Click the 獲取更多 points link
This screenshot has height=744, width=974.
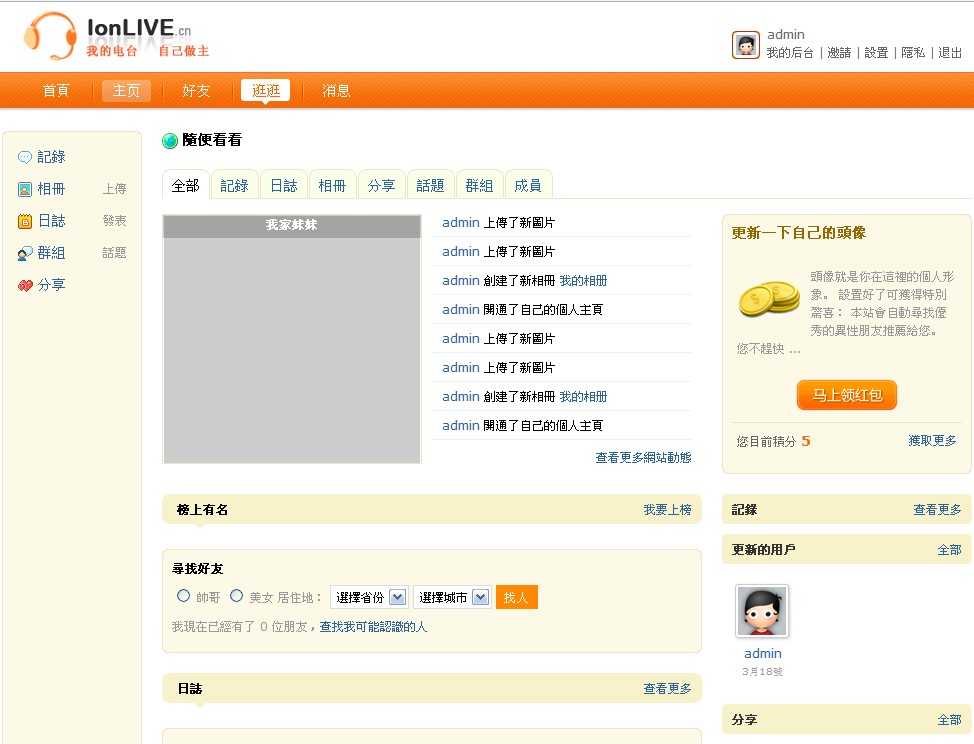tap(932, 441)
